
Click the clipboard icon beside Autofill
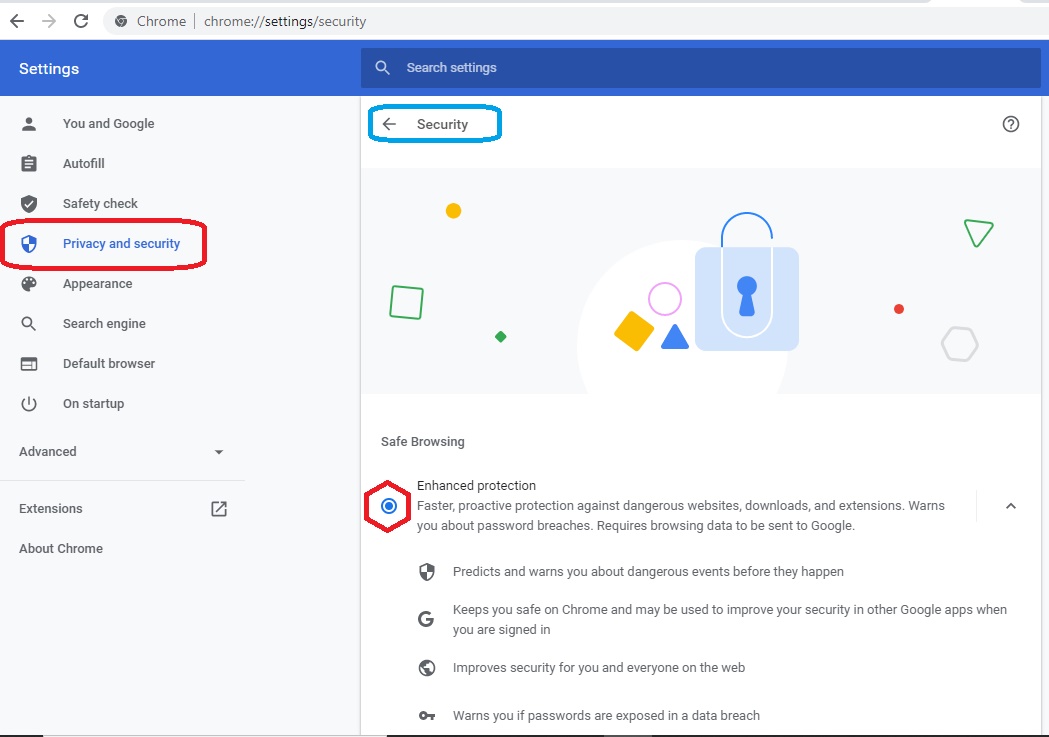tap(29, 164)
